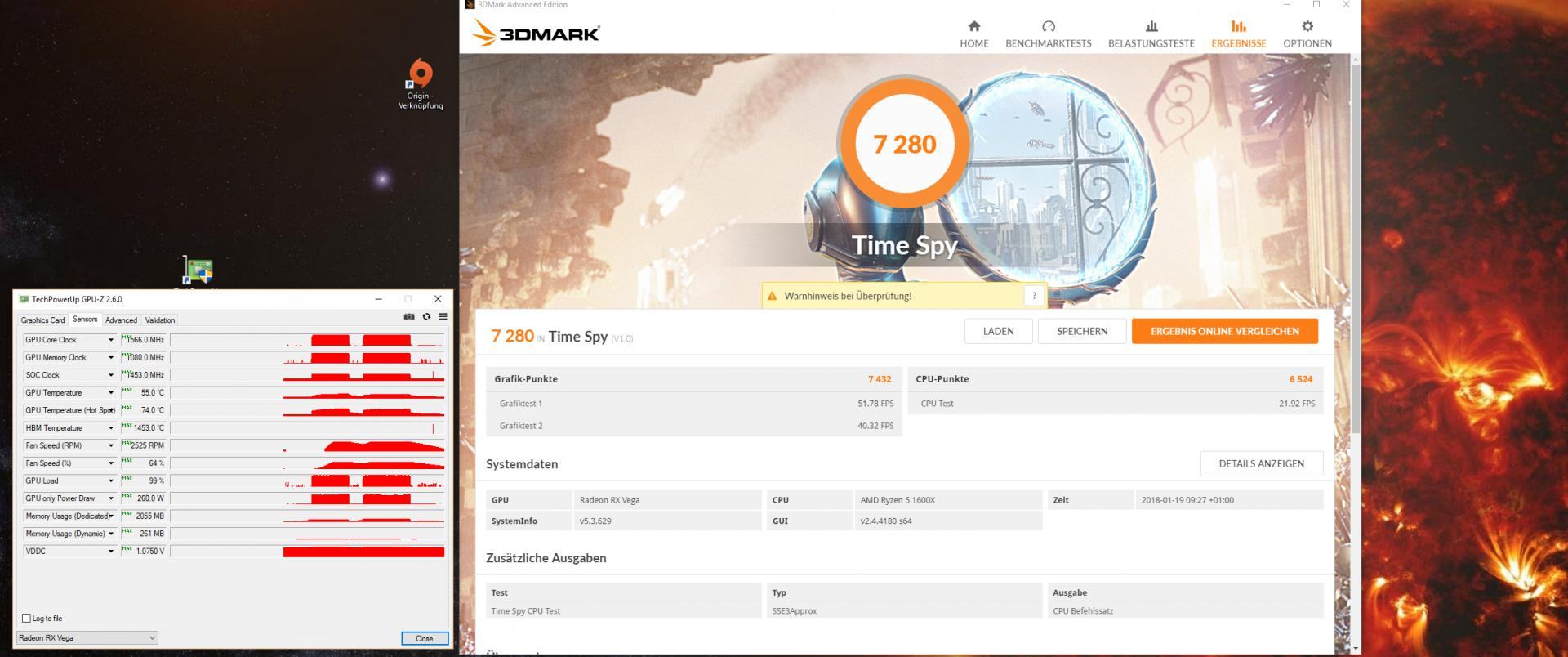This screenshot has height=657, width=1568.
Task: Open Belastungsteste stress tests section
Action: 1151,34
